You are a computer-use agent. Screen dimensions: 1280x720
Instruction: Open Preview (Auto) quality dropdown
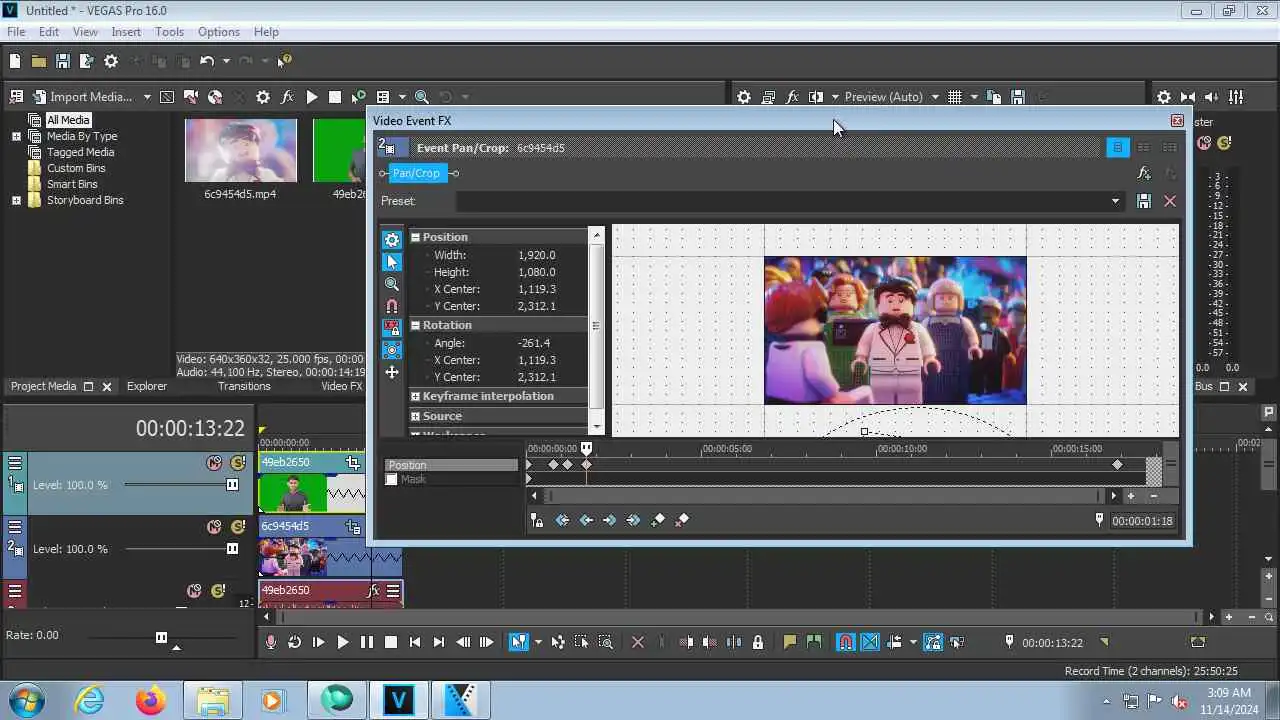935,97
